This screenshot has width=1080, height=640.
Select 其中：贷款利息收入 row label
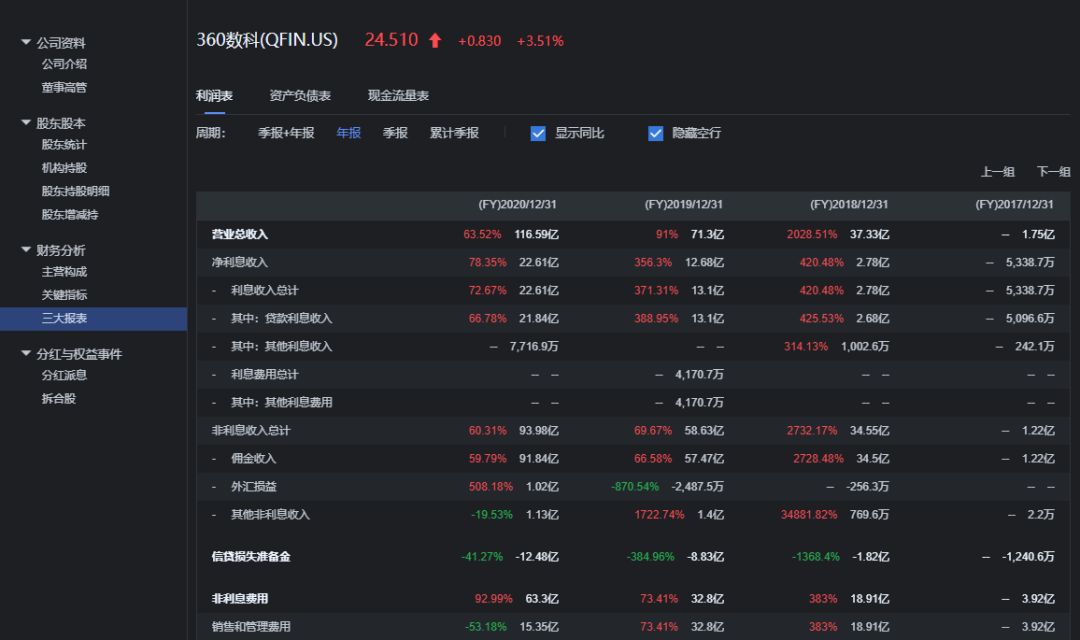point(282,318)
